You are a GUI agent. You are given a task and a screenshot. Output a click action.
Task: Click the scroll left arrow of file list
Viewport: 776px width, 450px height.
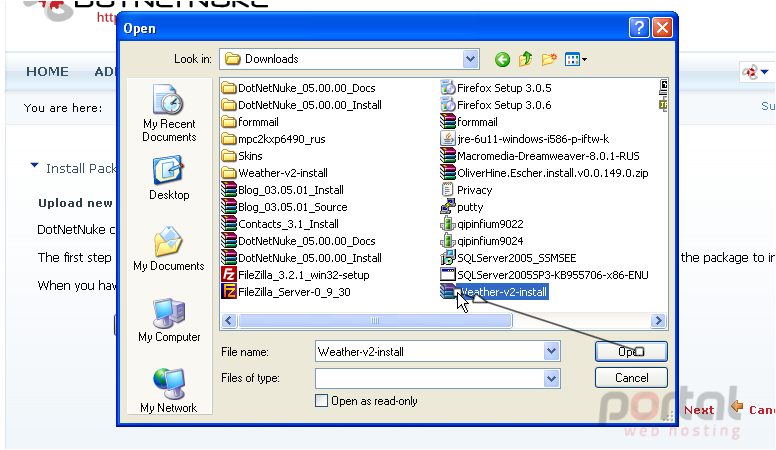229,321
